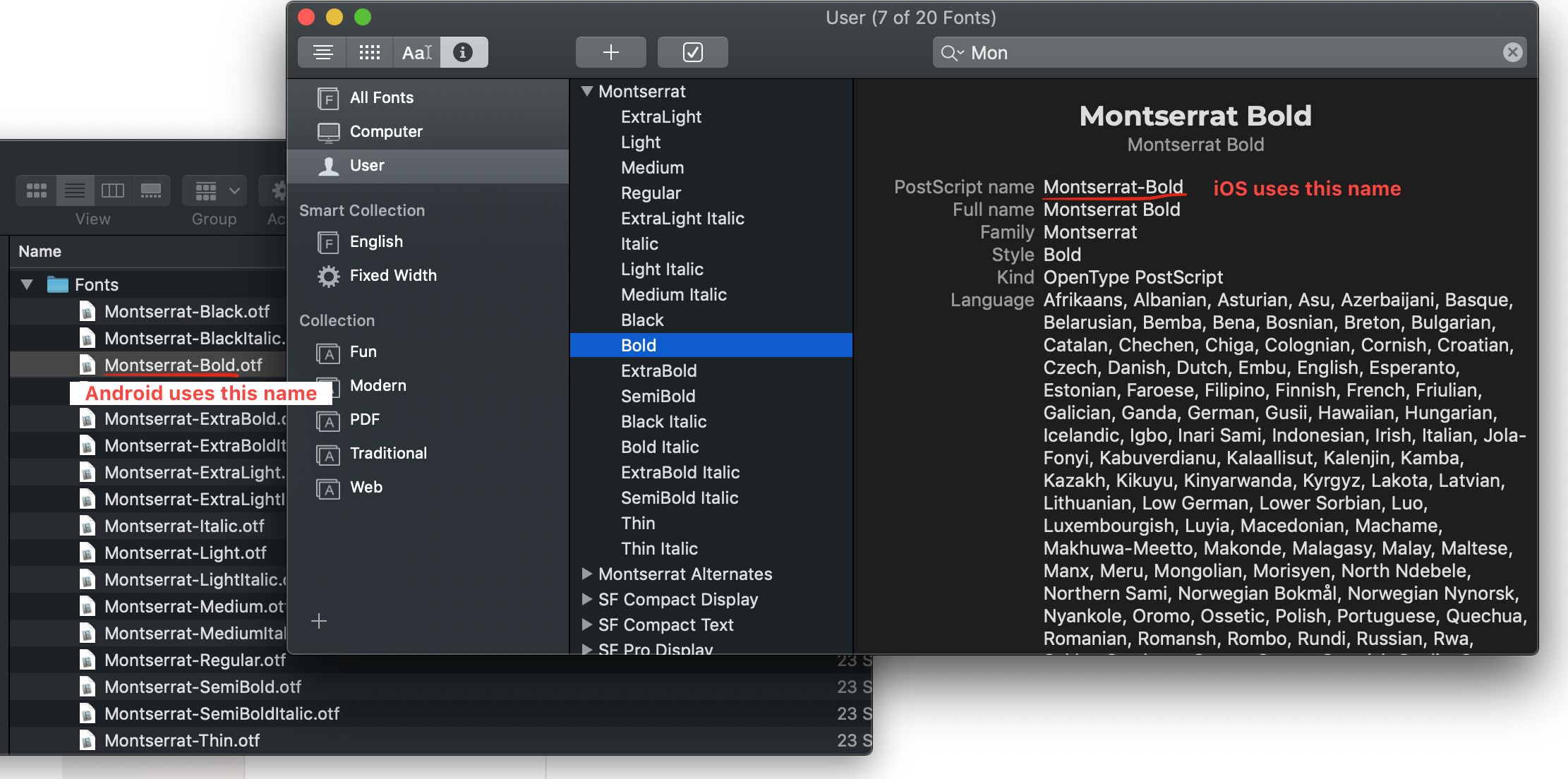This screenshot has width=1568, height=779.
Task: Expand SF Pro Display family
Action: coord(586,649)
